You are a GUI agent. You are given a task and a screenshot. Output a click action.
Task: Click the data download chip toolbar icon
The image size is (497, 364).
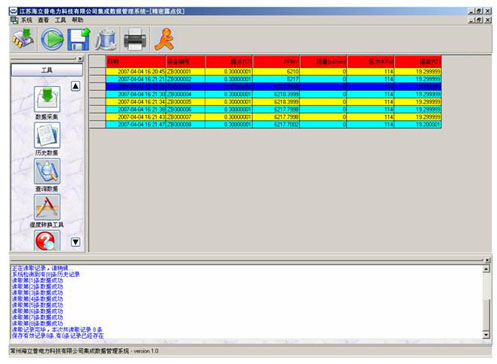coord(23,39)
